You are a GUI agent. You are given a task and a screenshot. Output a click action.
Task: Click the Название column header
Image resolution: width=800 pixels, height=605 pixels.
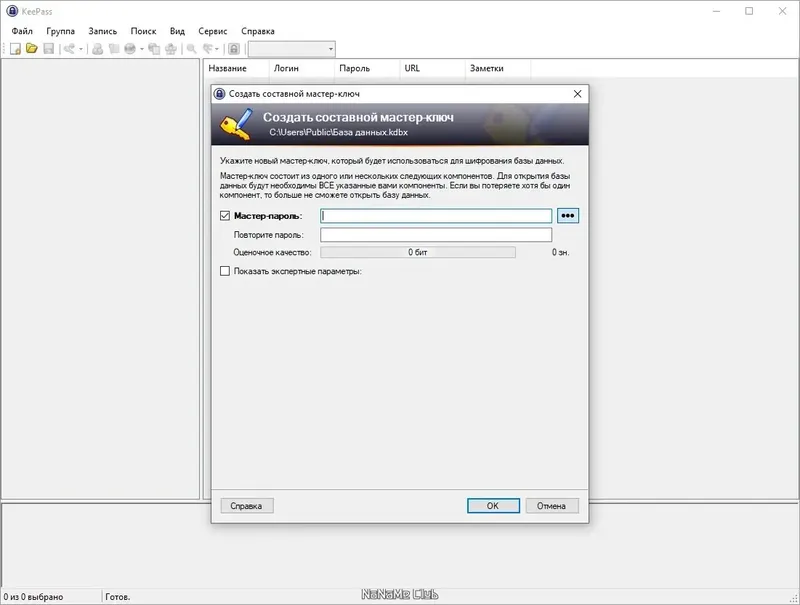point(236,68)
